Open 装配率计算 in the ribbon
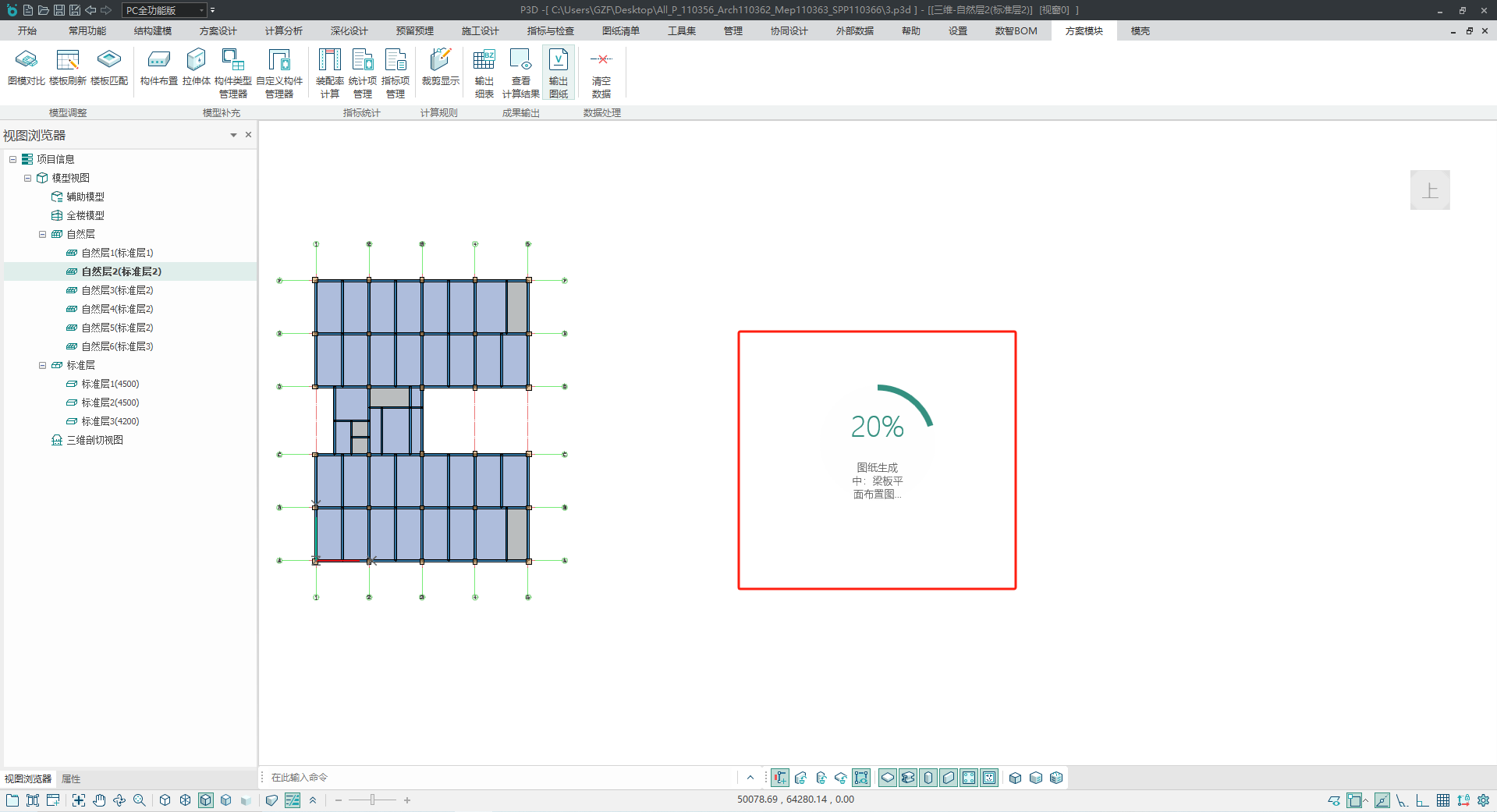The width and height of the screenshot is (1497, 812). [x=329, y=72]
